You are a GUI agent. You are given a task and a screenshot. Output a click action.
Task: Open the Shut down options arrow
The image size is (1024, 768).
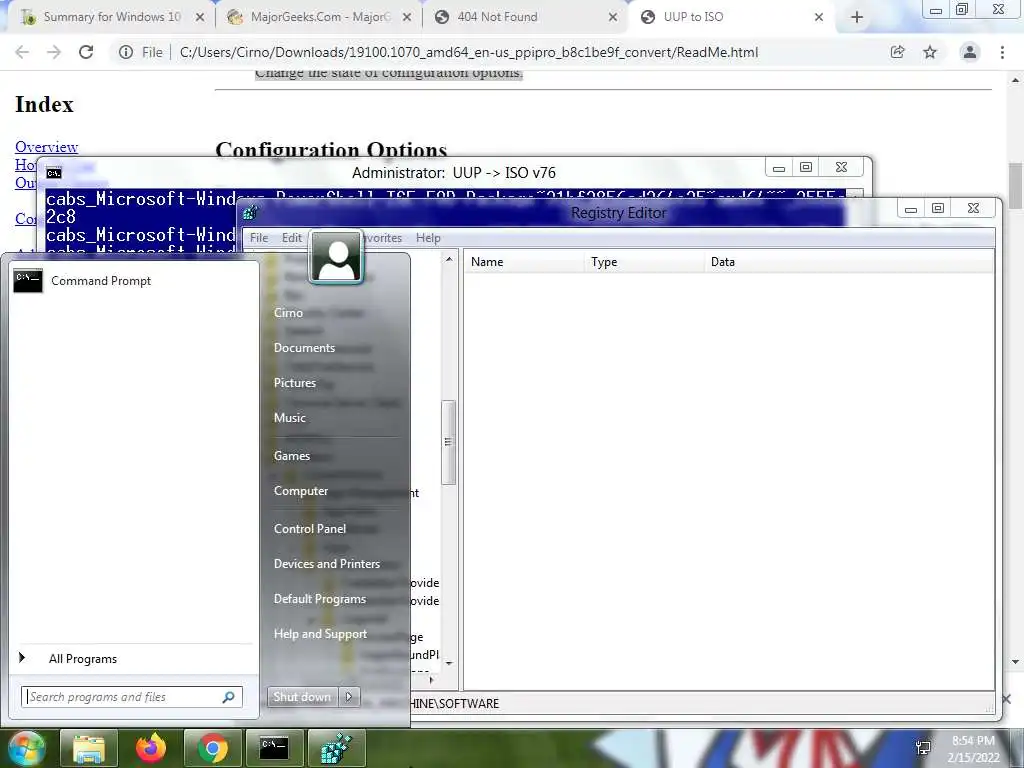(349, 697)
